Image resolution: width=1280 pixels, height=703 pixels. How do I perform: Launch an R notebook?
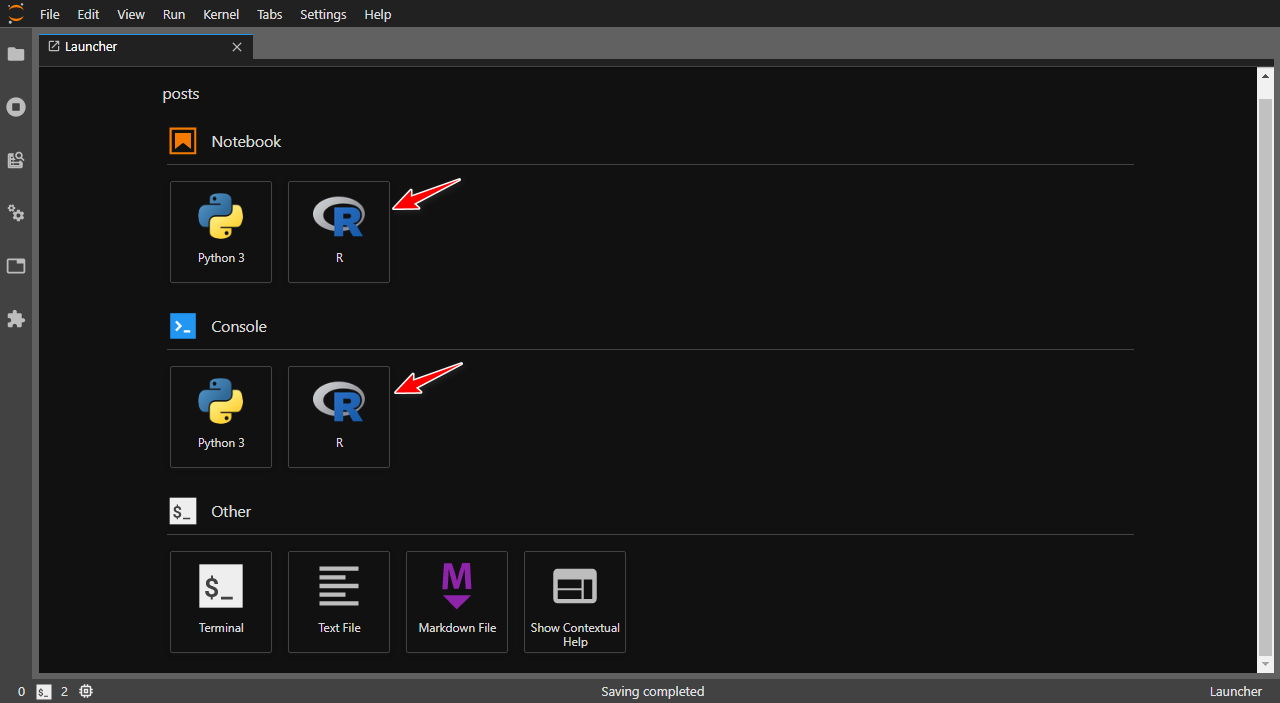339,231
